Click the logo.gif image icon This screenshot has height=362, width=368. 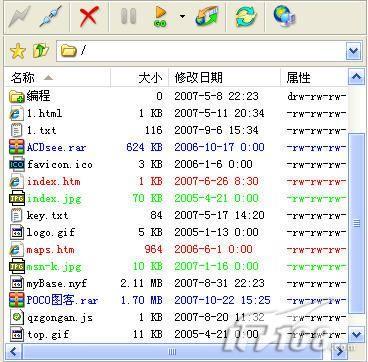point(17,232)
